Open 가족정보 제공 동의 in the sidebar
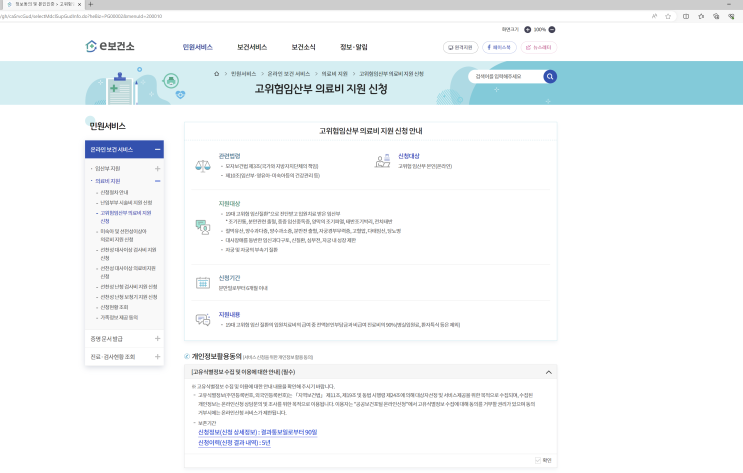 pyautogui.click(x=119, y=318)
